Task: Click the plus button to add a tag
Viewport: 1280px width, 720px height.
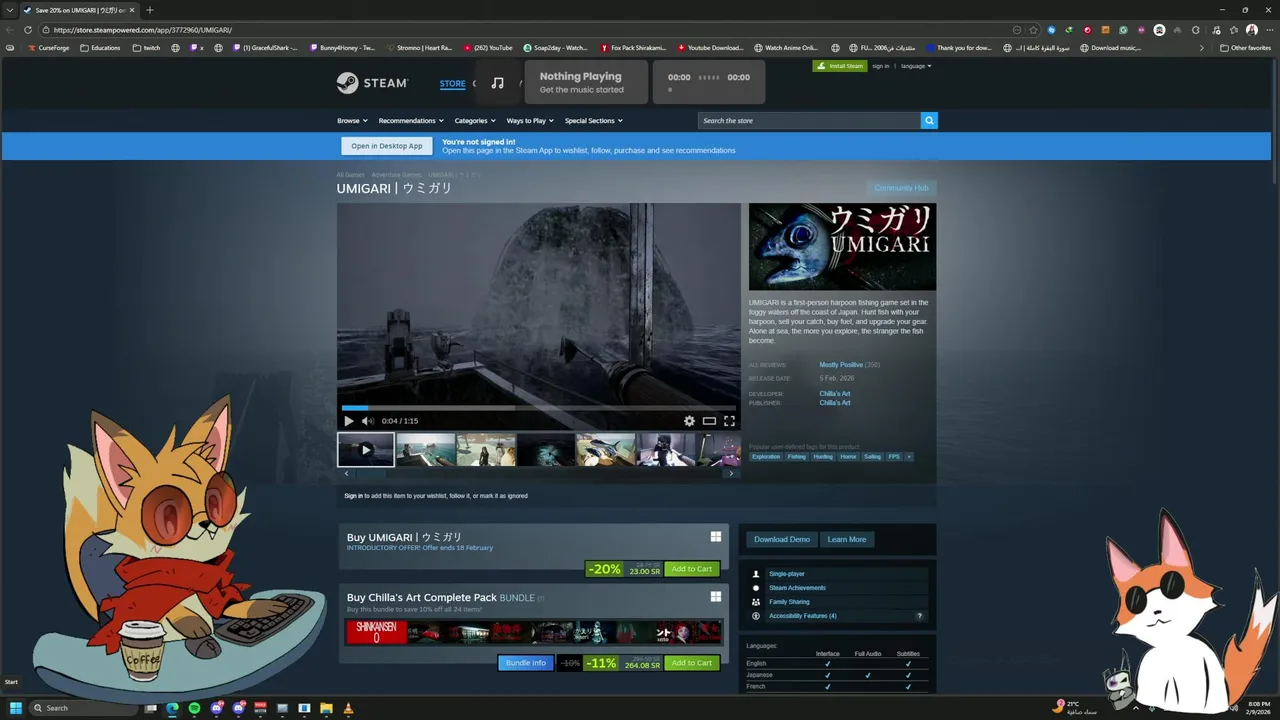Action: click(x=909, y=457)
